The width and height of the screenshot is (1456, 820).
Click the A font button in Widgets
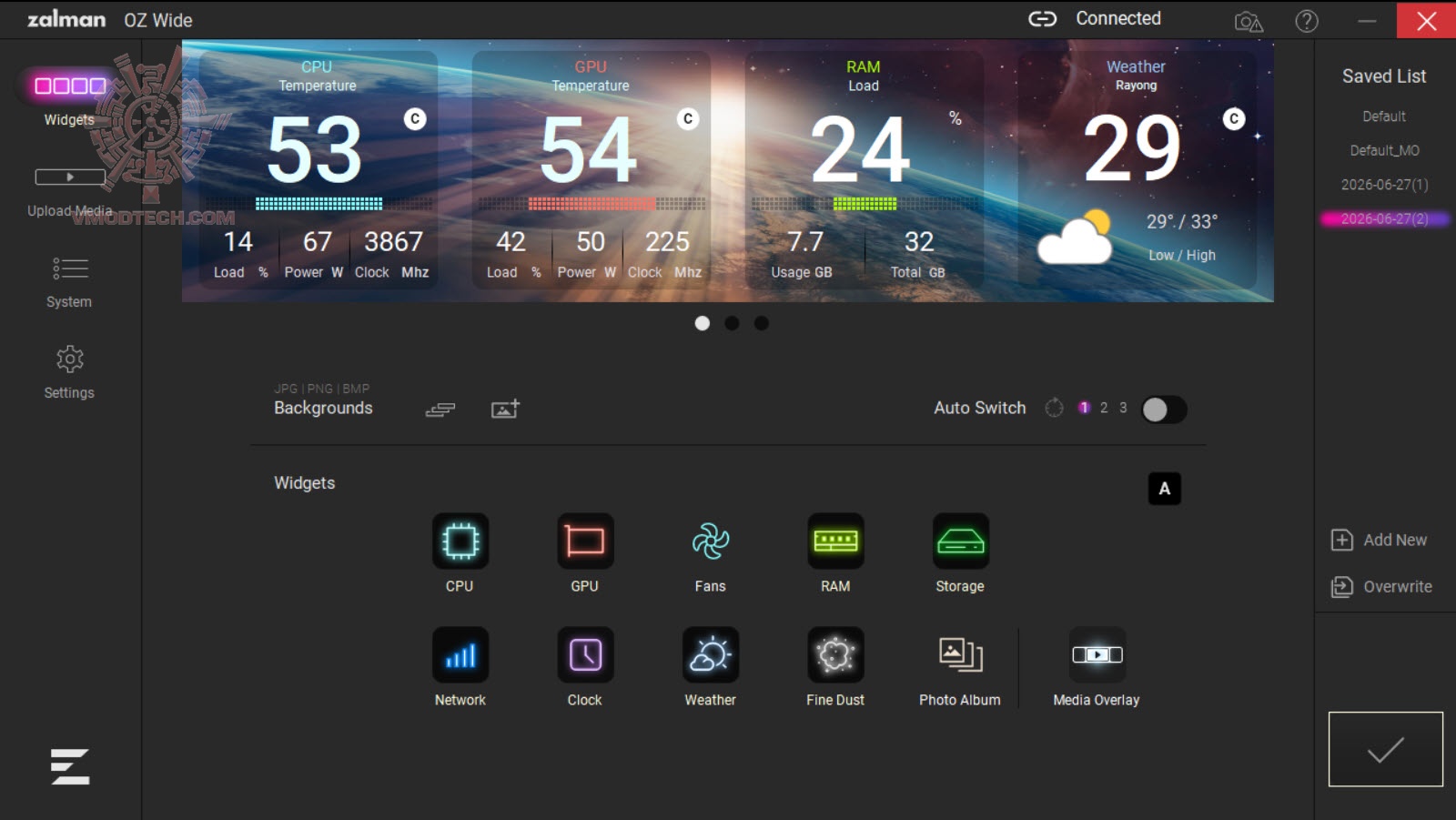(1165, 489)
